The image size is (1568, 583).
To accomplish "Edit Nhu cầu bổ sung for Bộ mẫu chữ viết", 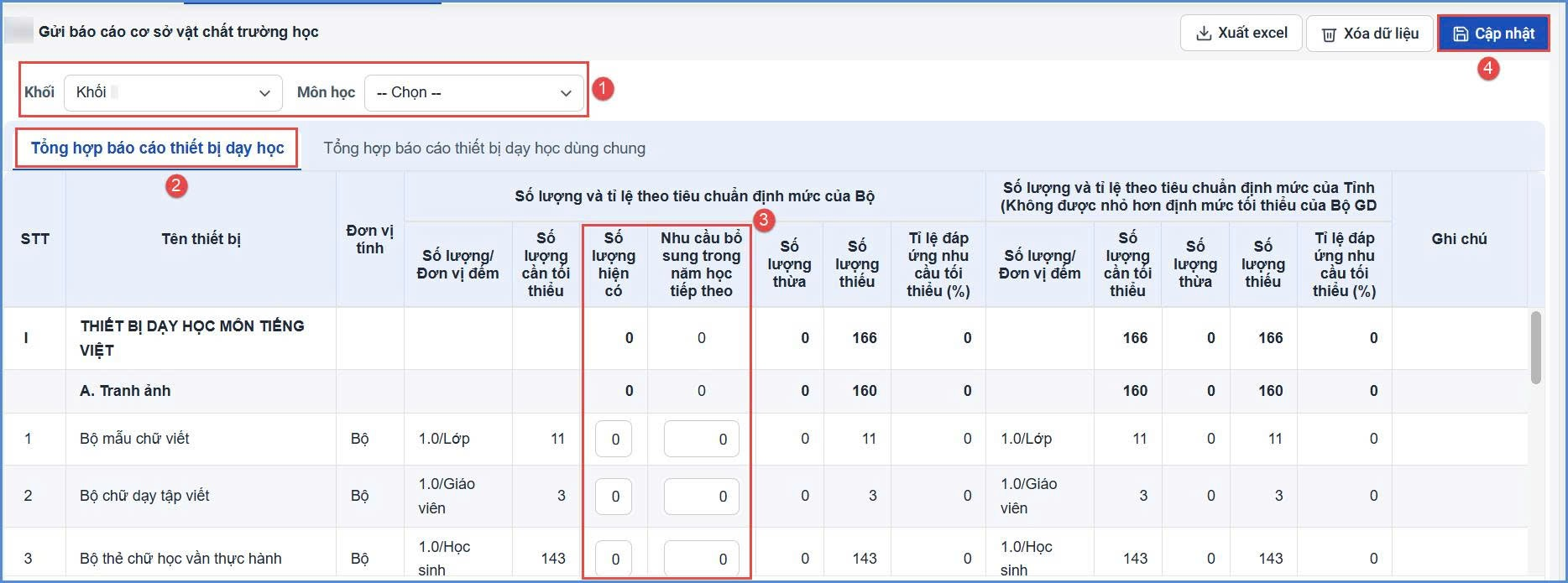I will [x=702, y=439].
